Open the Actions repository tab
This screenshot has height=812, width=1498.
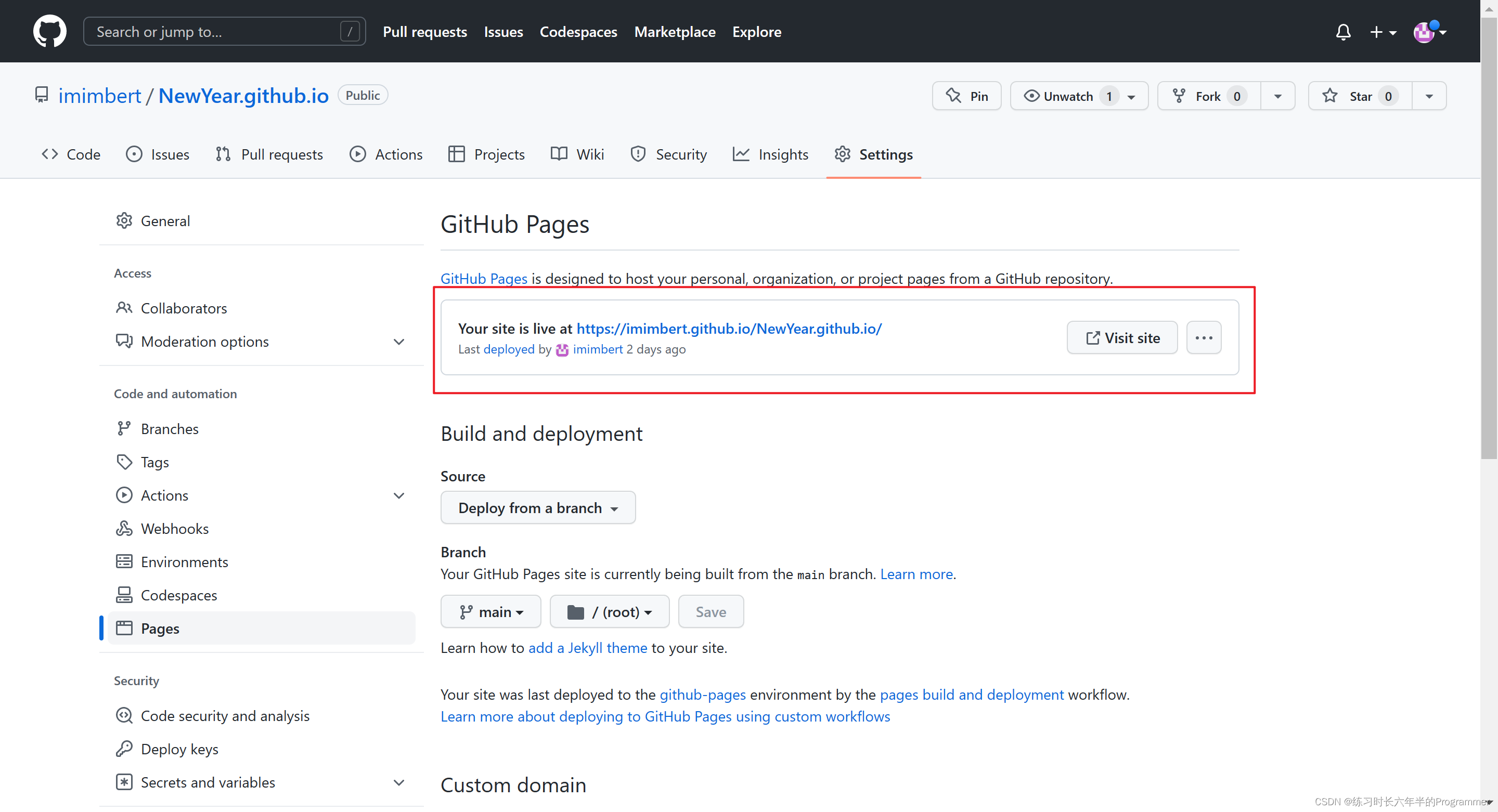click(x=386, y=154)
